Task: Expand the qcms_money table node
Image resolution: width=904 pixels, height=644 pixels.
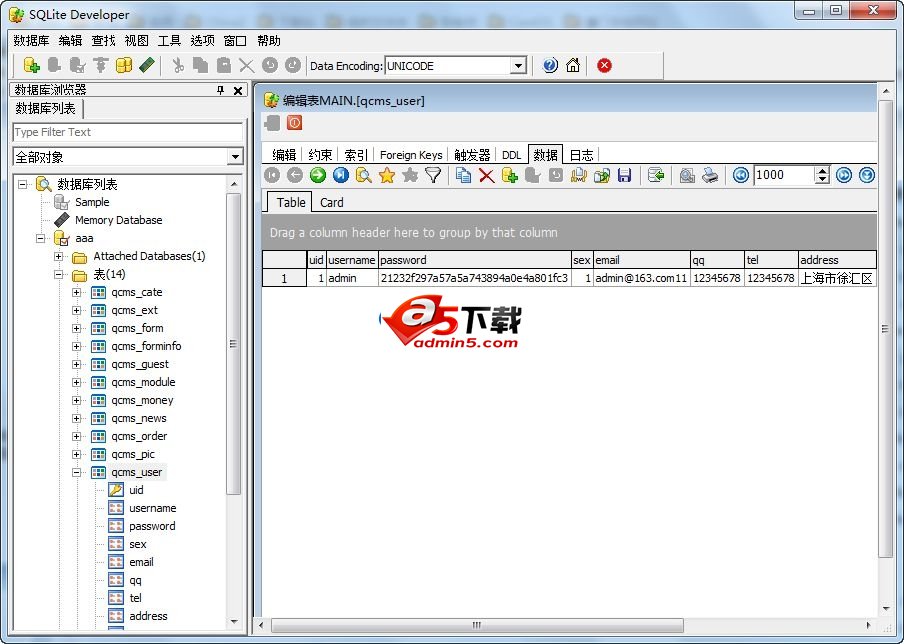Action: 76,400
